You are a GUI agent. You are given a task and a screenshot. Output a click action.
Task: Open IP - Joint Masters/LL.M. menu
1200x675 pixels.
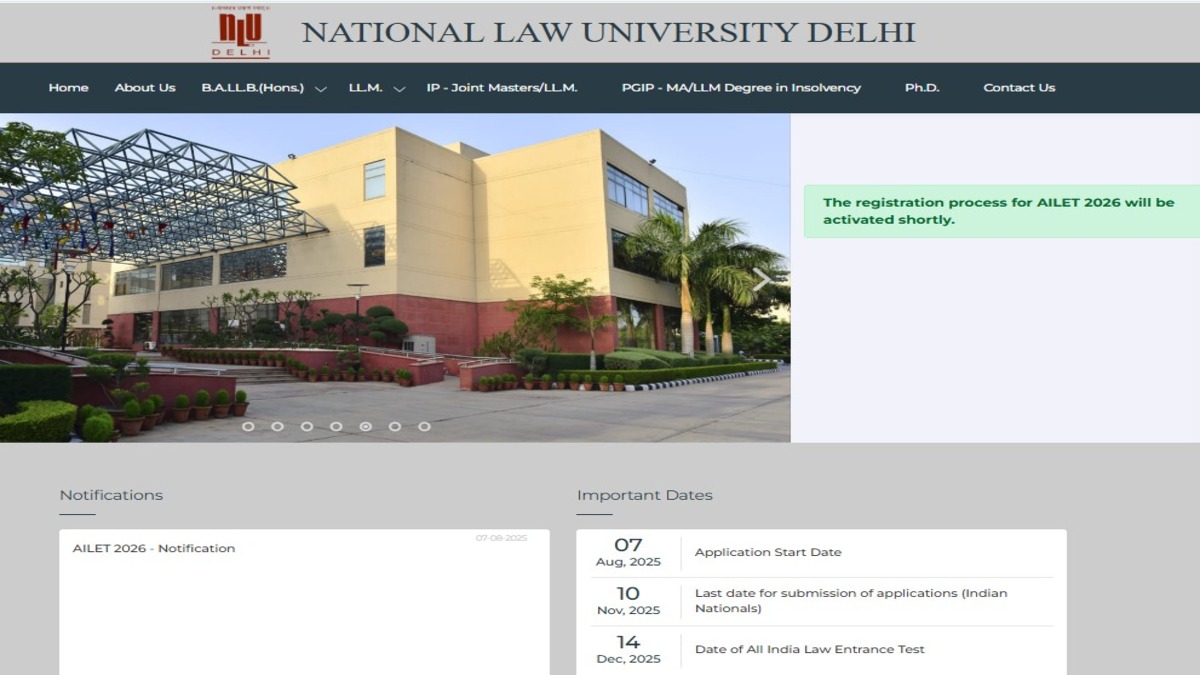pyautogui.click(x=501, y=88)
